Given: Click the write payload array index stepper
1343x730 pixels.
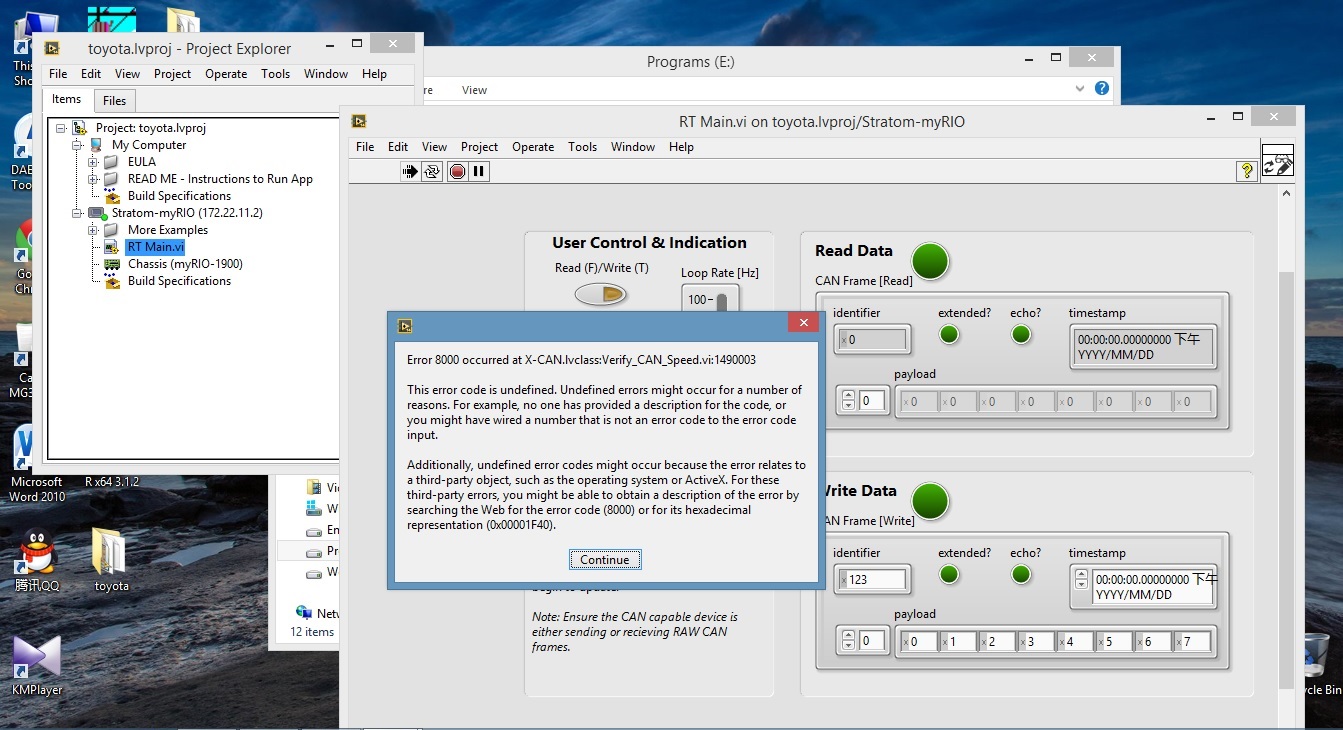Looking at the screenshot, I should 849,641.
